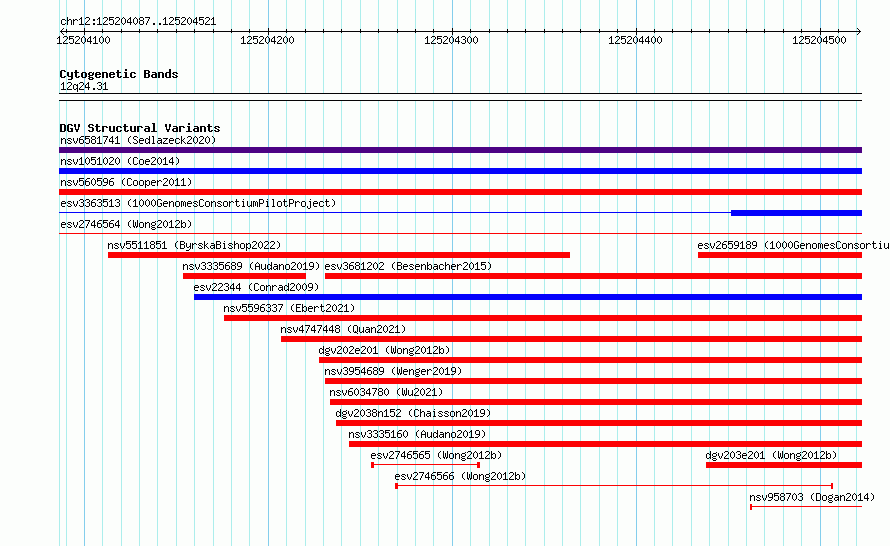This screenshot has height=546, width=890.
Task: Click the esv2659189 red bar
Action: tap(780, 255)
